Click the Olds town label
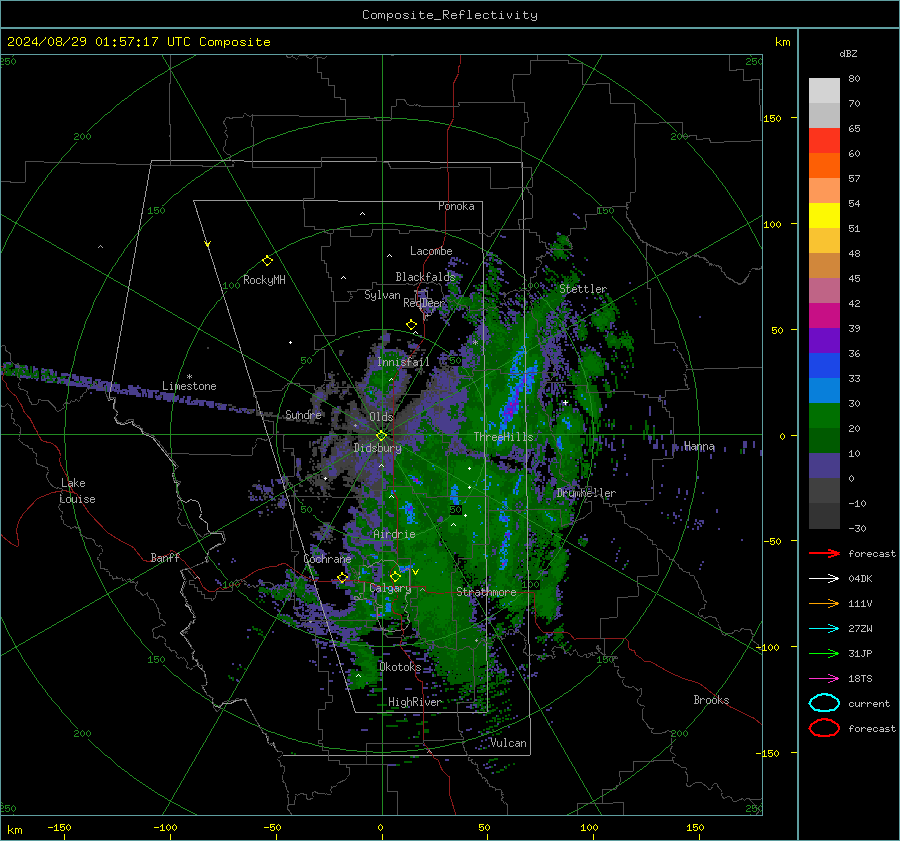The width and height of the screenshot is (900, 841). [381, 417]
